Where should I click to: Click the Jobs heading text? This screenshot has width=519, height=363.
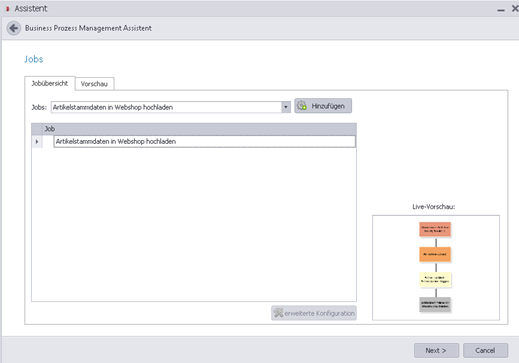(34, 59)
